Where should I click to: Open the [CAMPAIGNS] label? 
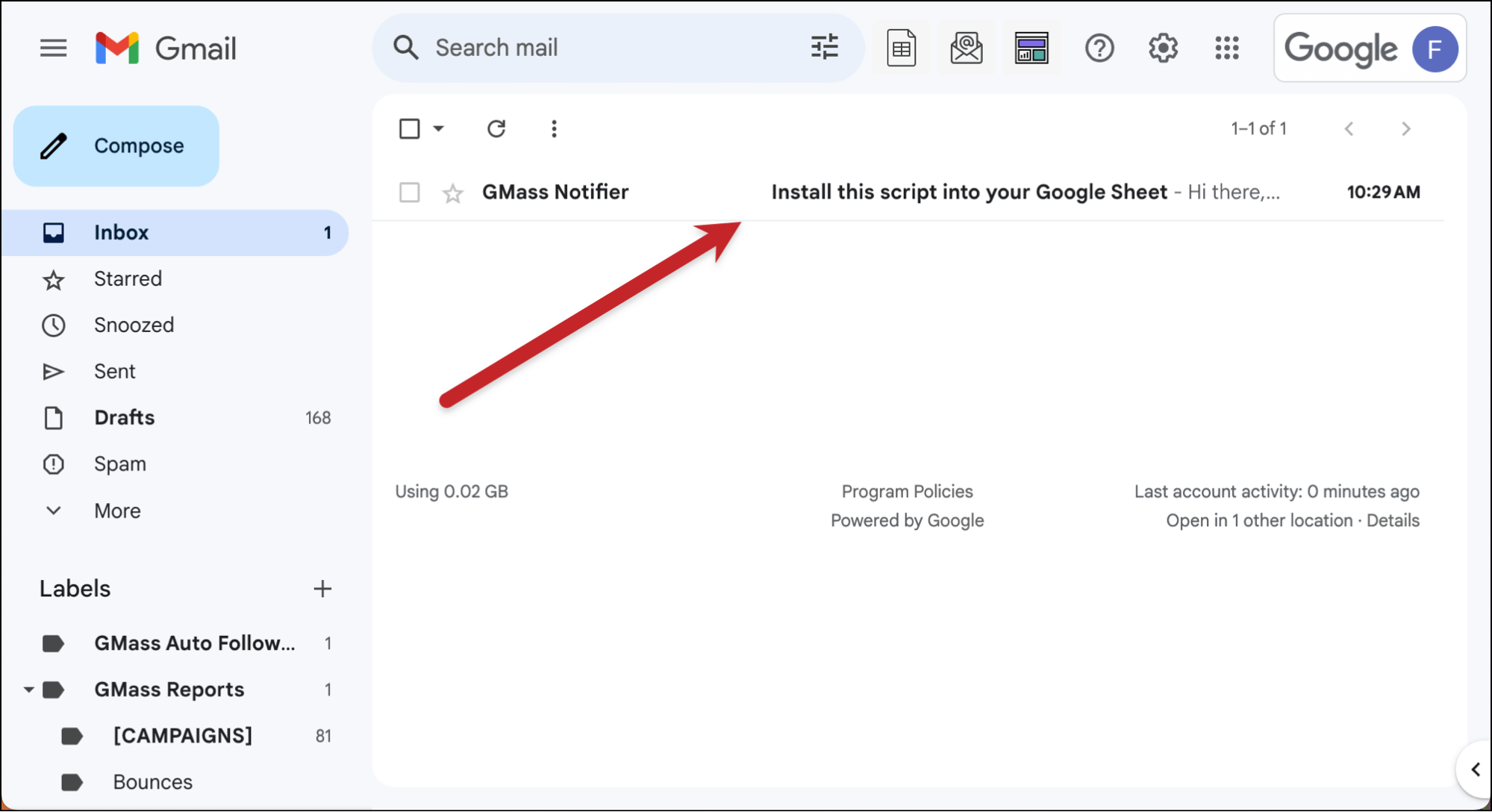183,736
